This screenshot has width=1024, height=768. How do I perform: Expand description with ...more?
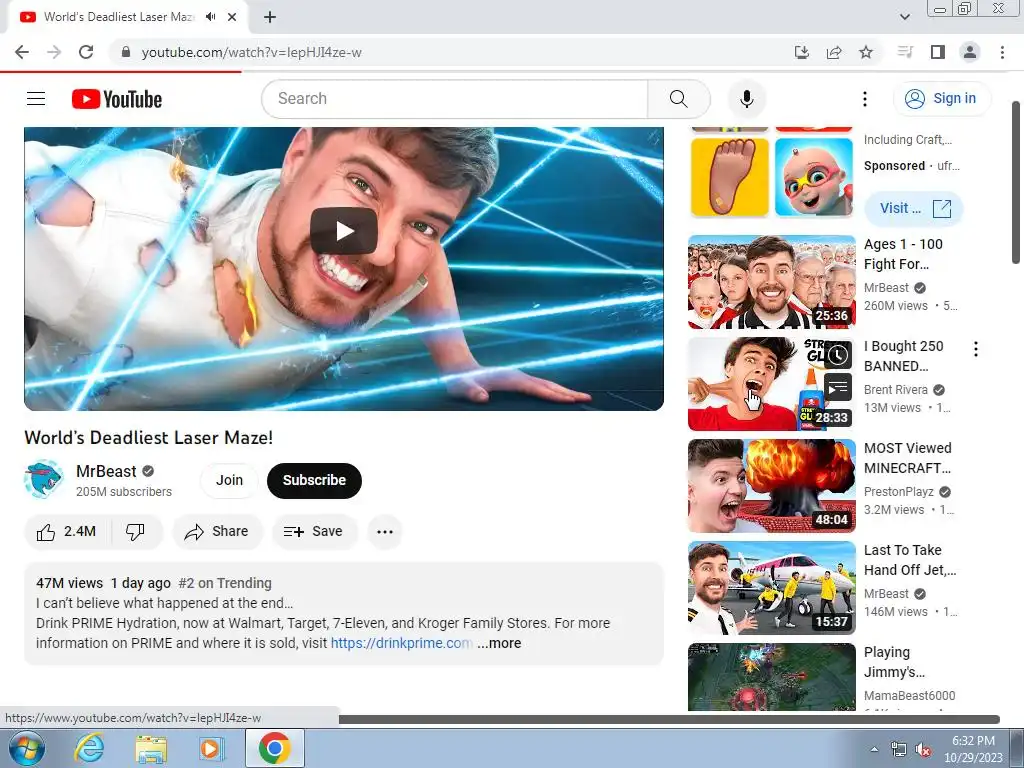click(x=499, y=643)
